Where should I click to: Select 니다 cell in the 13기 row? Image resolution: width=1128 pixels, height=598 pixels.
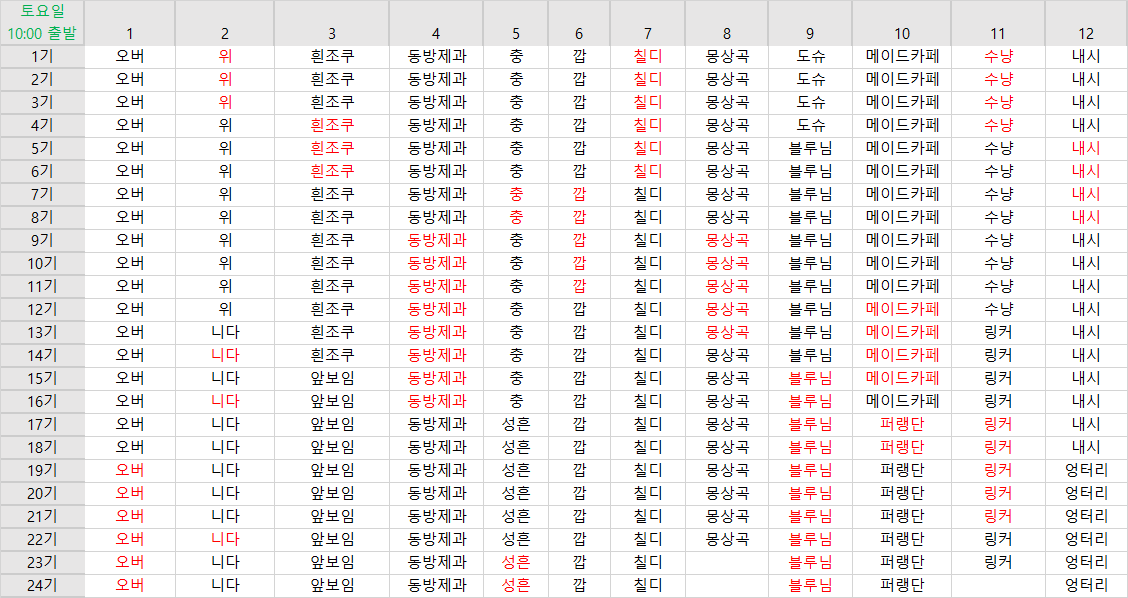(225, 332)
